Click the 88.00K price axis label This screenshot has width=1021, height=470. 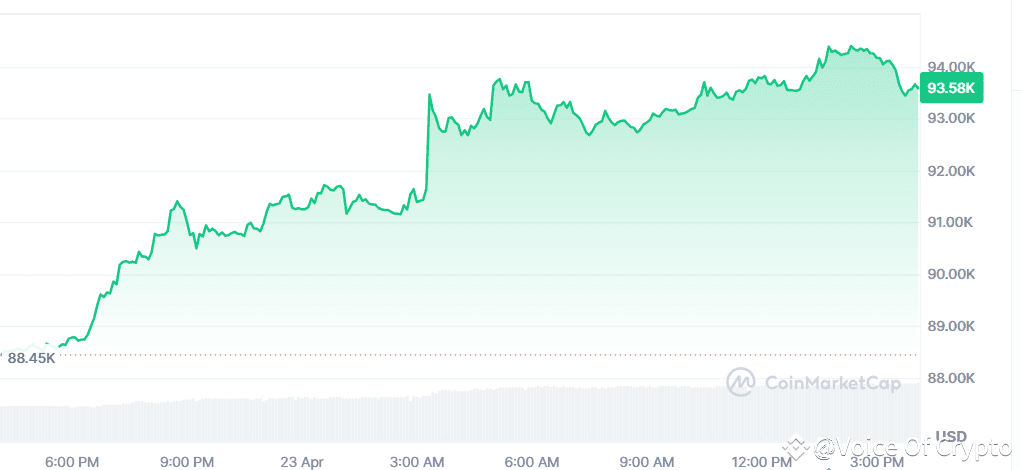951,378
